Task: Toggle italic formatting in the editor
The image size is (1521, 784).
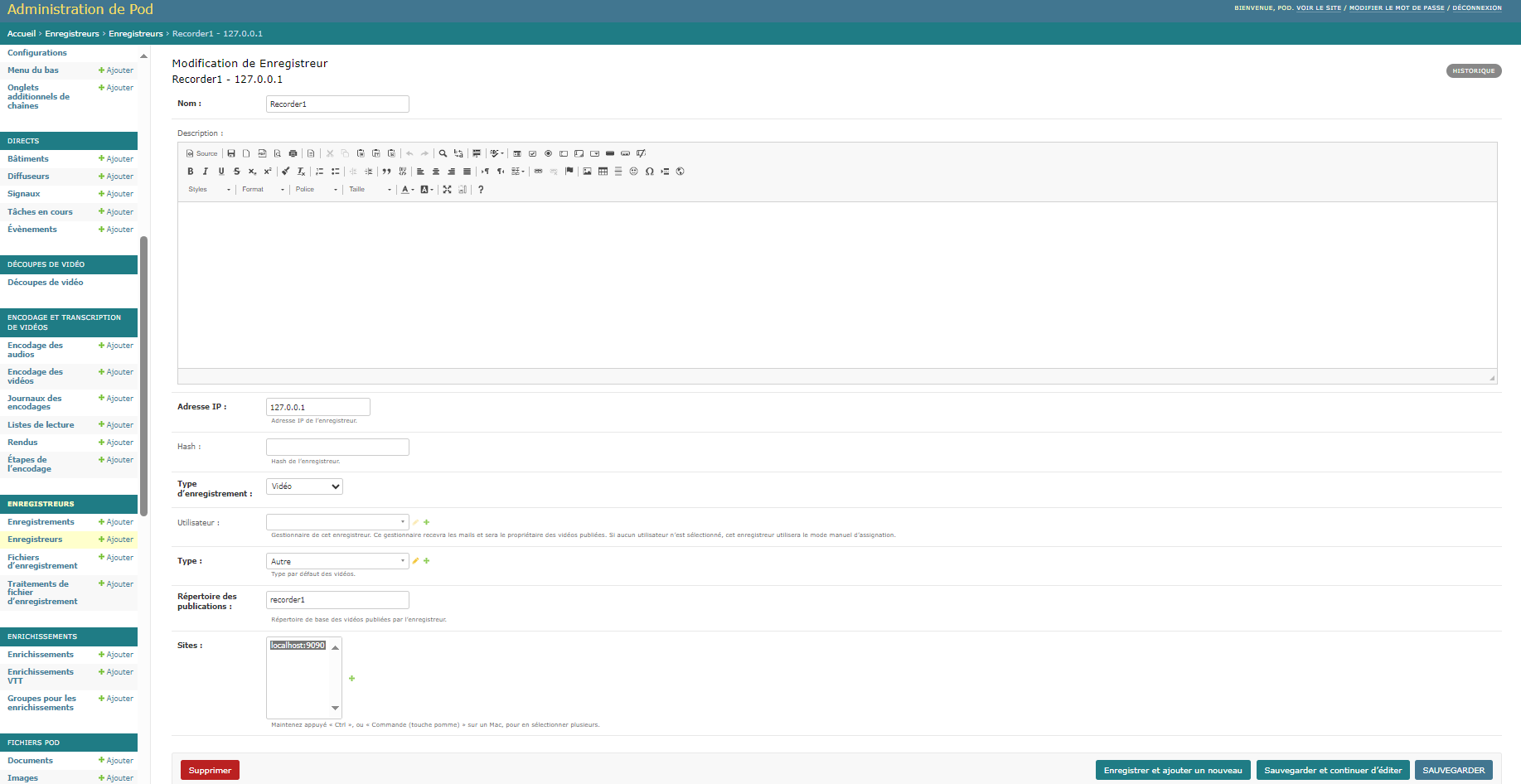Action: pyautogui.click(x=206, y=172)
